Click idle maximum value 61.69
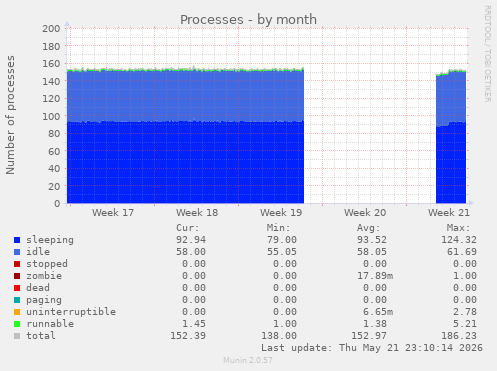The width and height of the screenshot is (497, 371). (462, 252)
